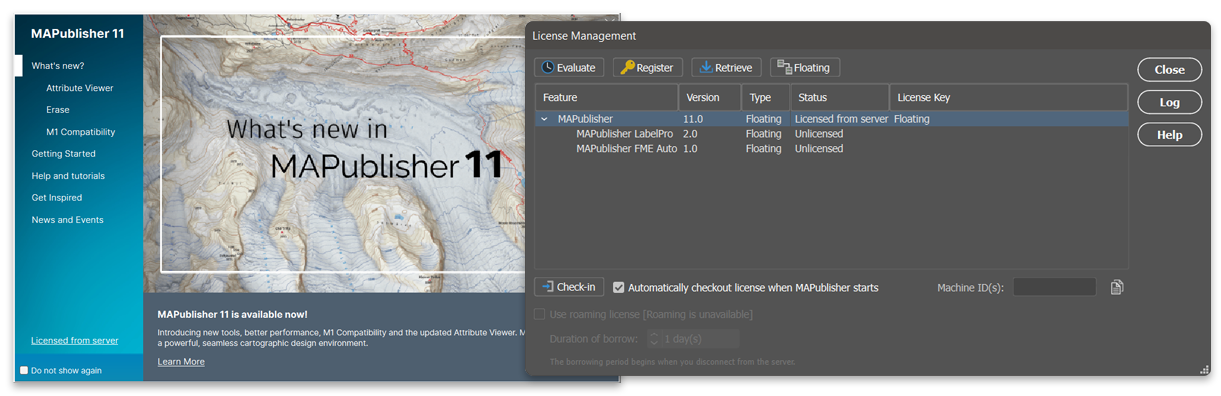Click the Evaluate button in License Management
The height and width of the screenshot is (396, 1221).
[x=568, y=68]
